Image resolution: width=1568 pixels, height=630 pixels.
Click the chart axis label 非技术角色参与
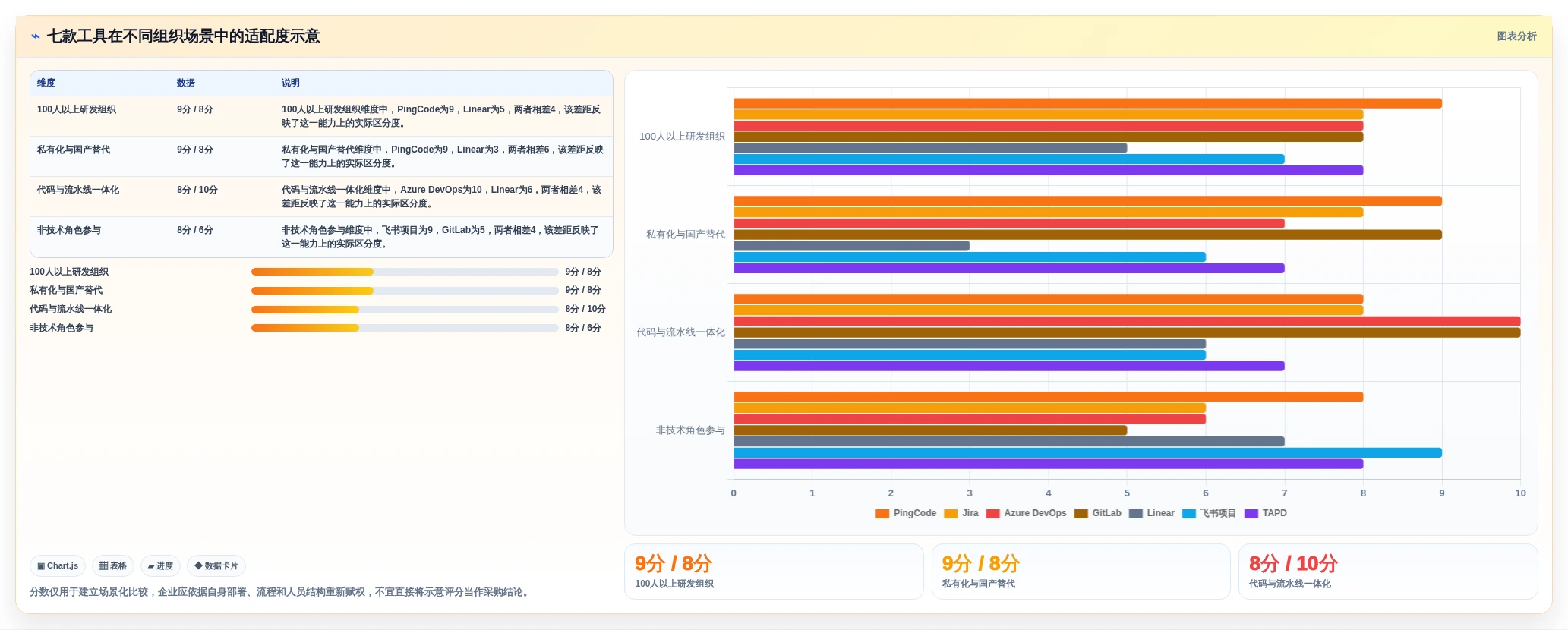pyautogui.click(x=690, y=430)
